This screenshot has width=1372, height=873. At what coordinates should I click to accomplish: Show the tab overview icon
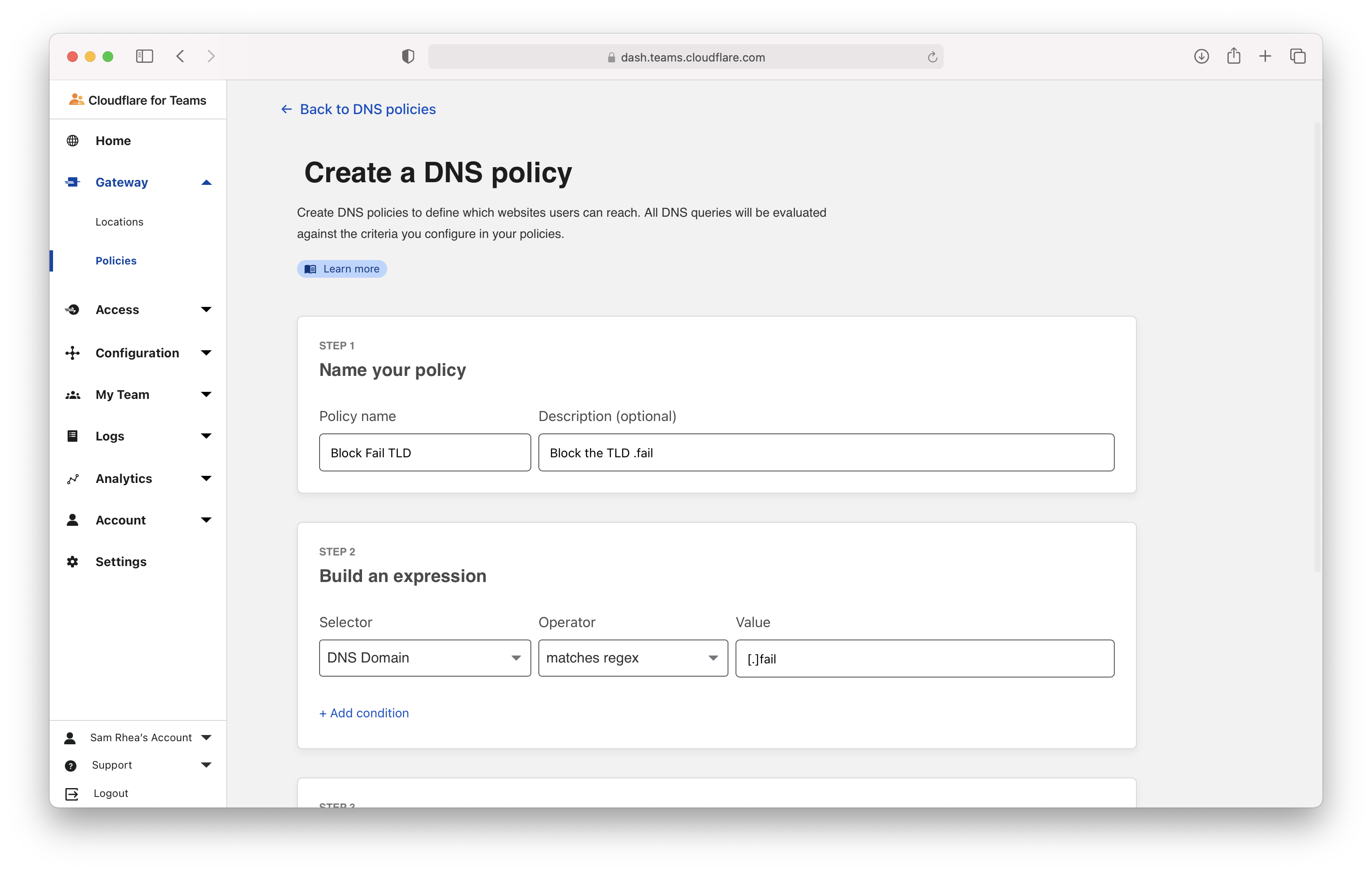[1297, 56]
